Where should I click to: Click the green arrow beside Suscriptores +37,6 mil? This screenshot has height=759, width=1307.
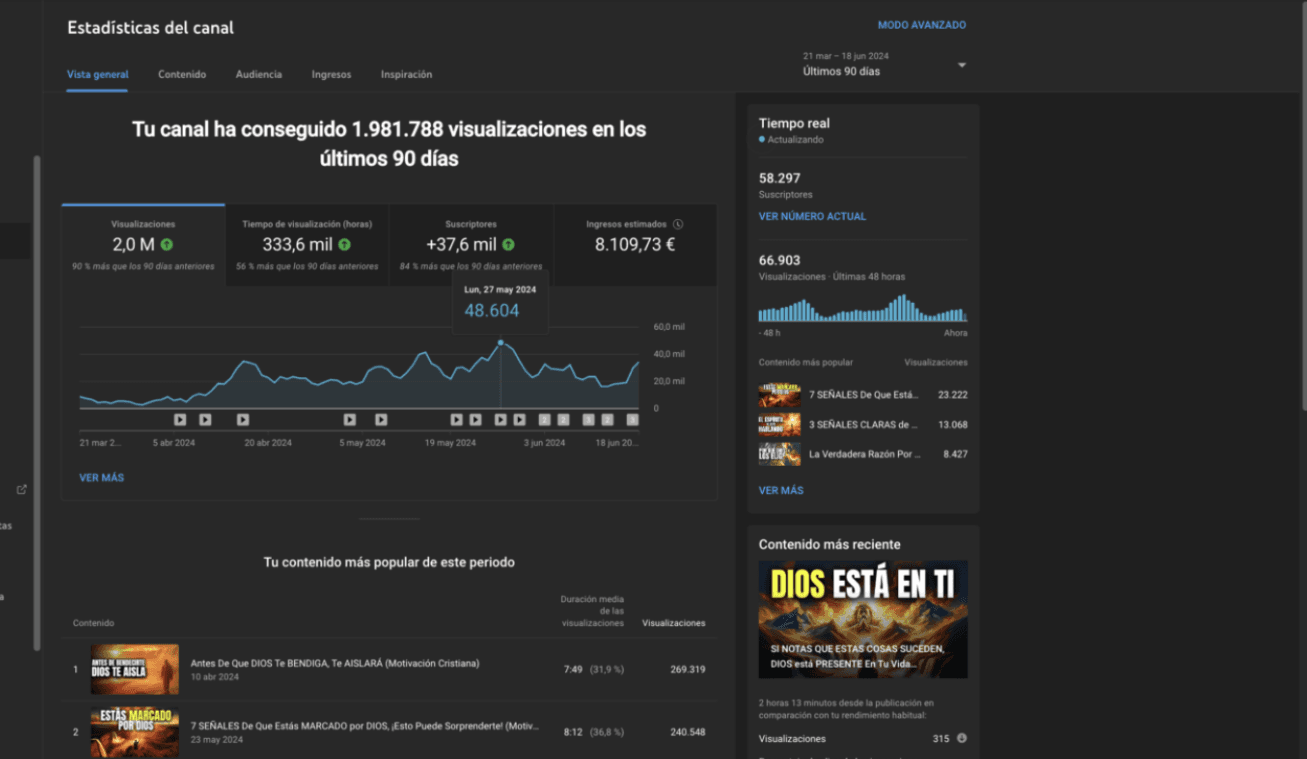[x=509, y=242]
